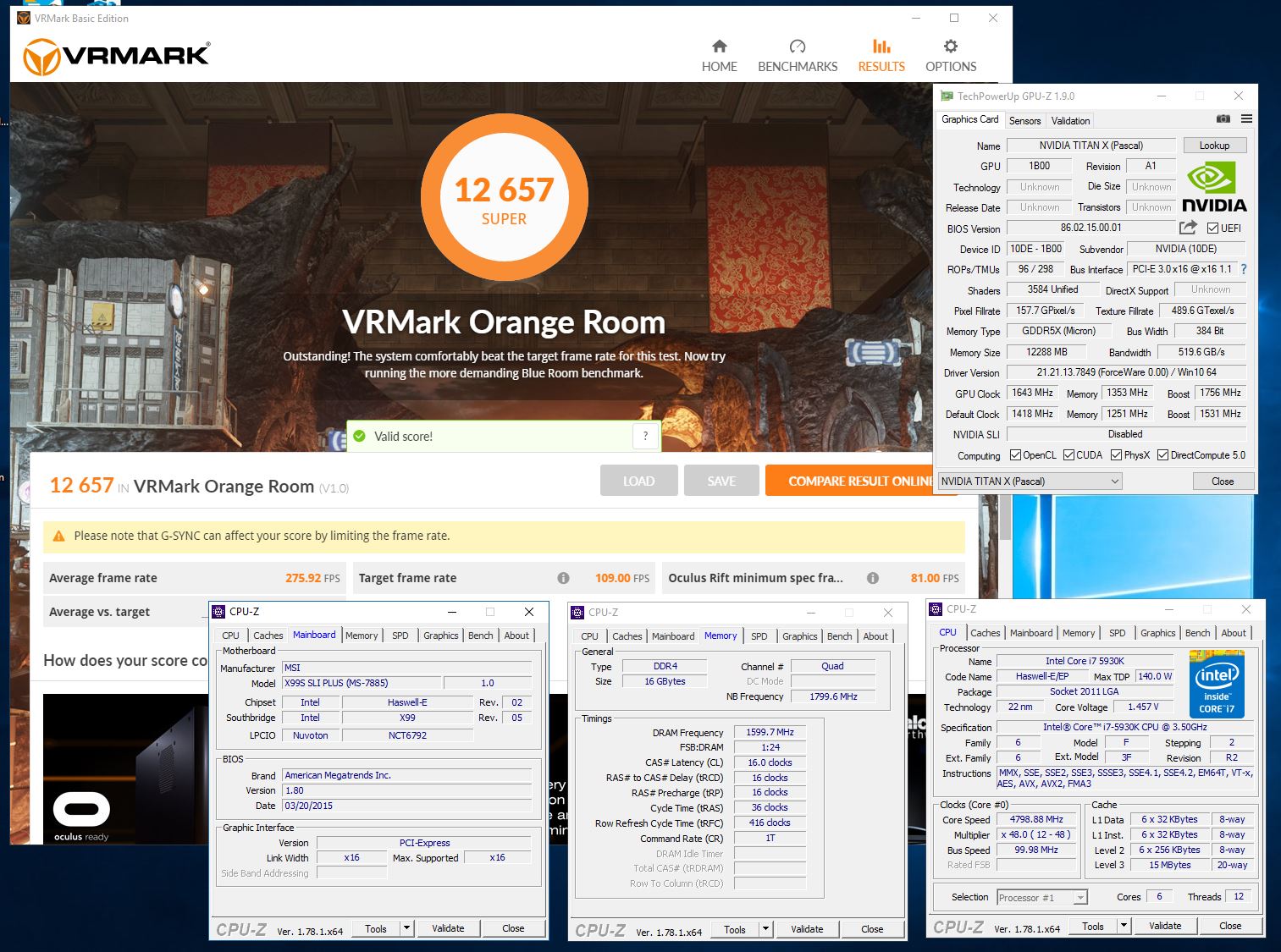Click the motherboard model X99S SLI PLUS field
This screenshot has height=952, width=1281.
click(362, 683)
